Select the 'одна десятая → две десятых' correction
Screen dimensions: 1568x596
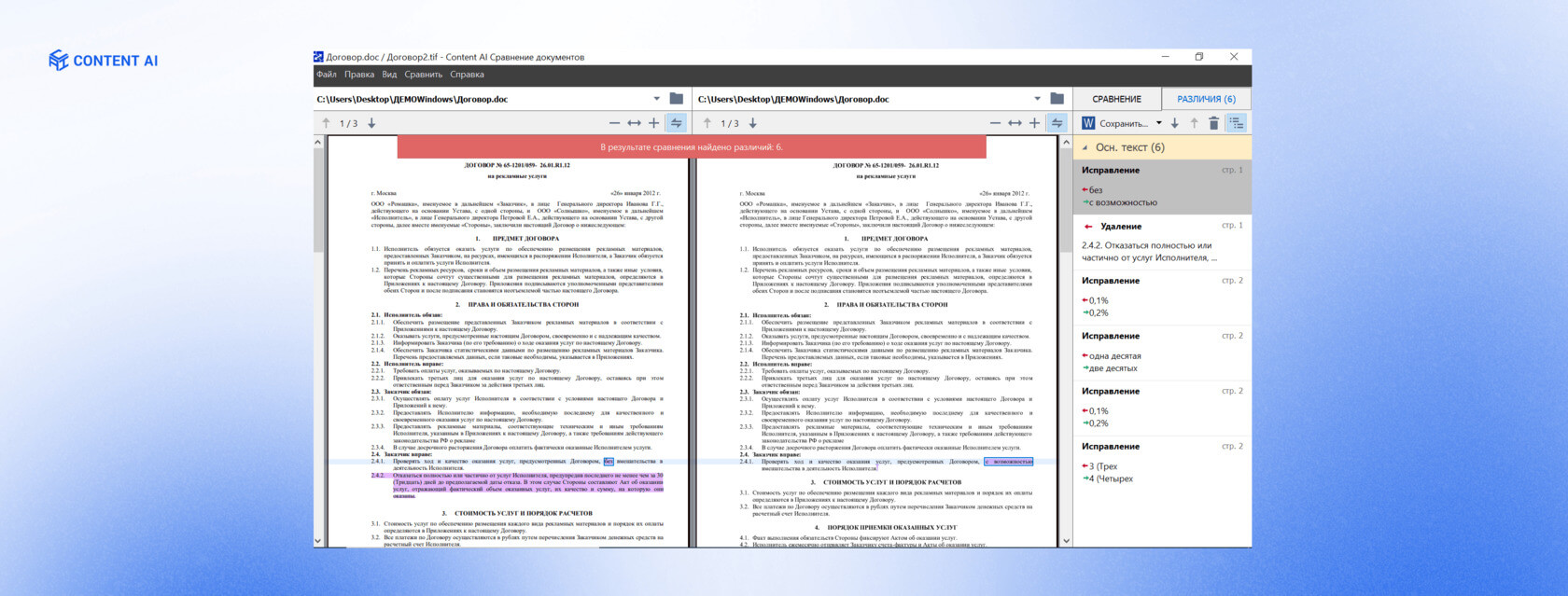click(1162, 353)
